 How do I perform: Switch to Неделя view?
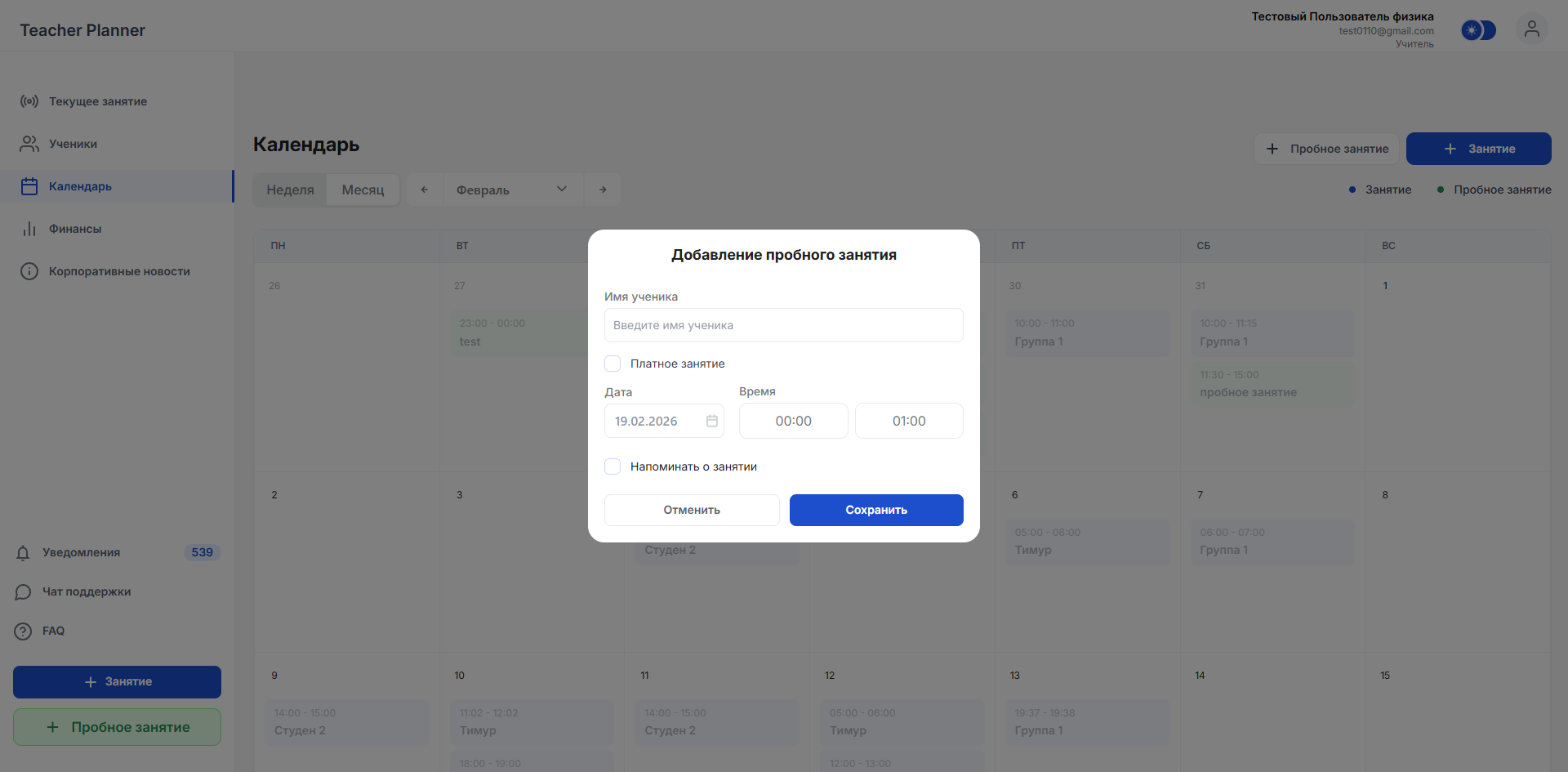(x=289, y=190)
